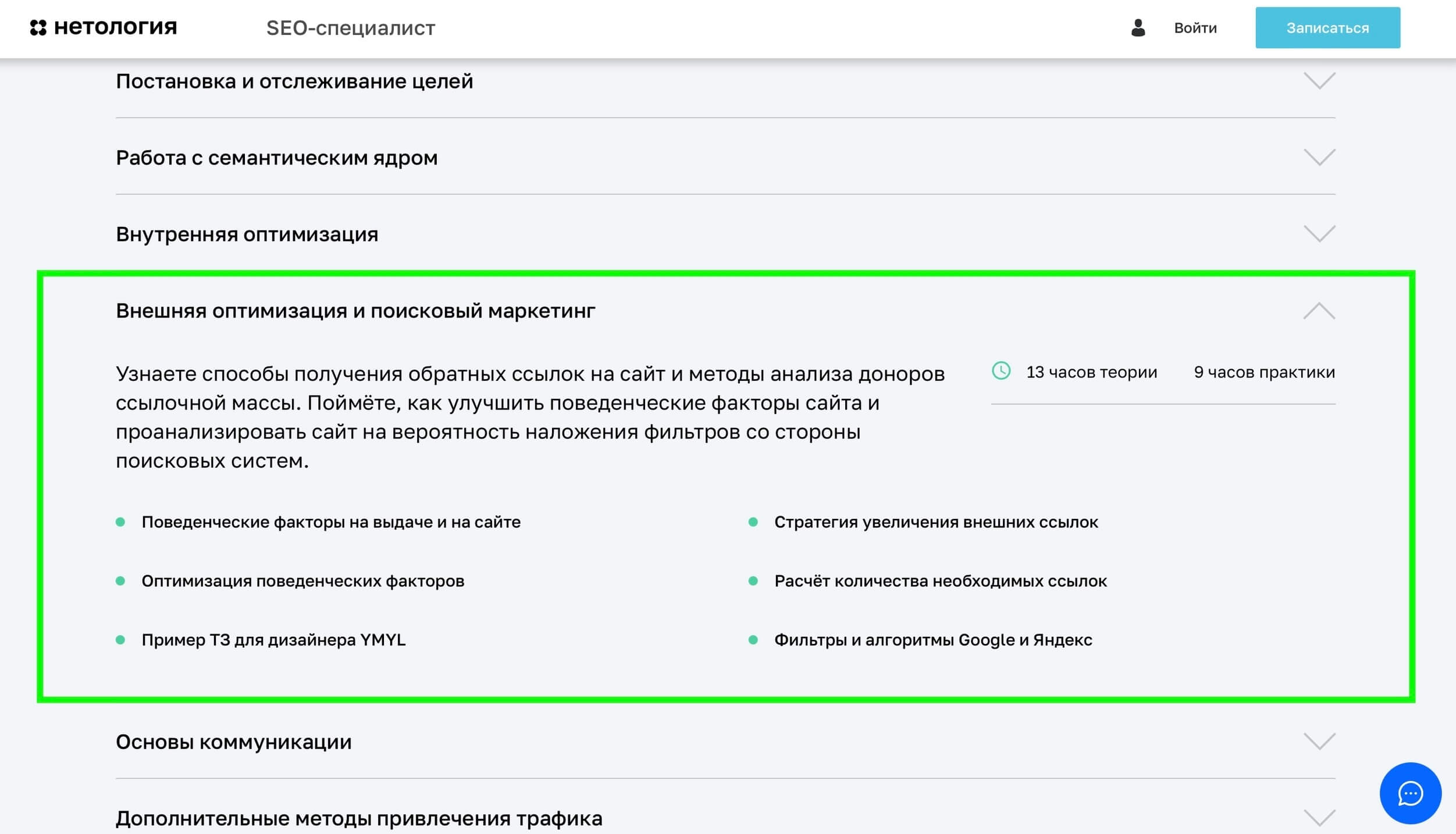
Task: Click the Записаться button
Action: [x=1327, y=28]
